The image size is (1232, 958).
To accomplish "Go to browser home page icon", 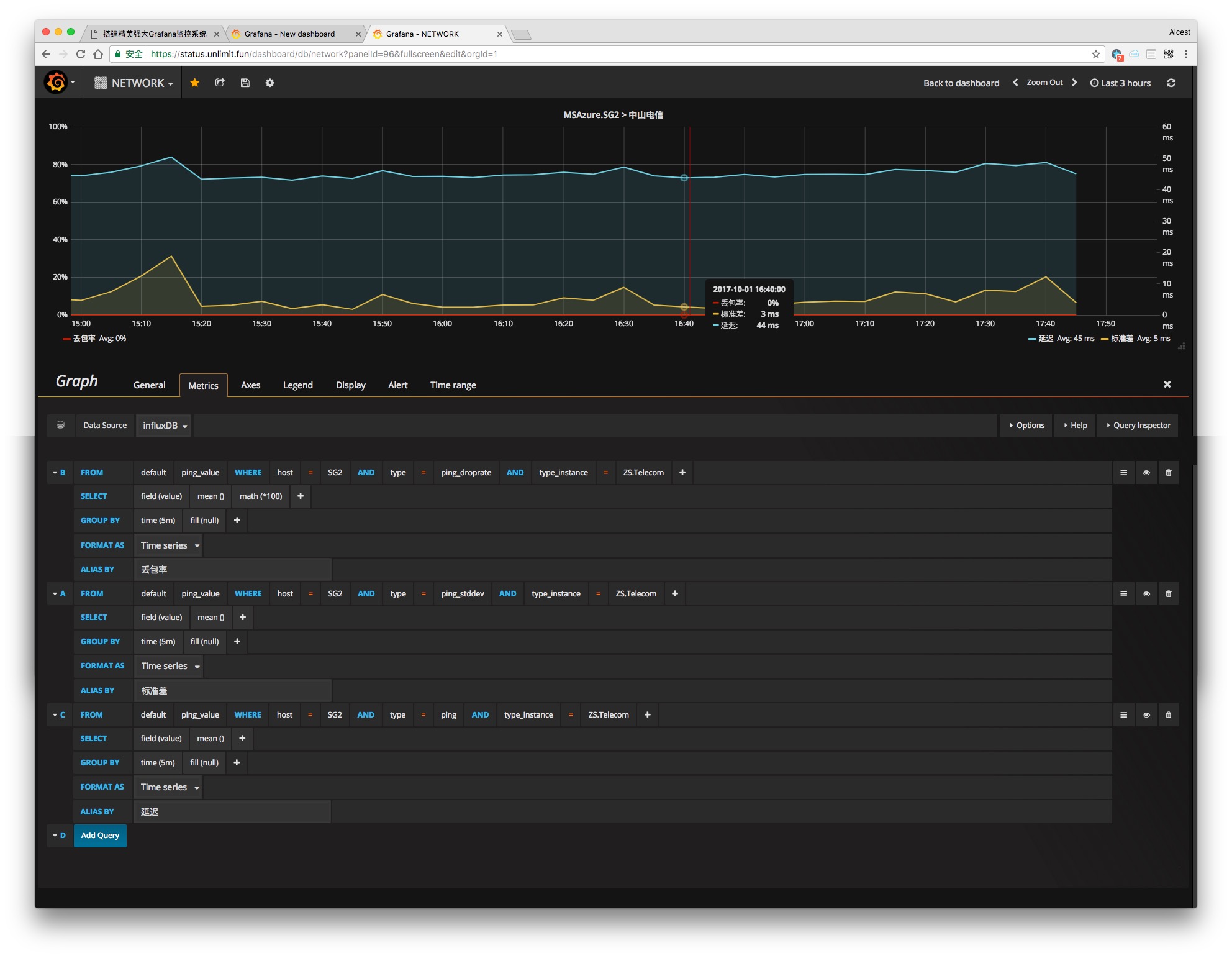I will pos(98,54).
